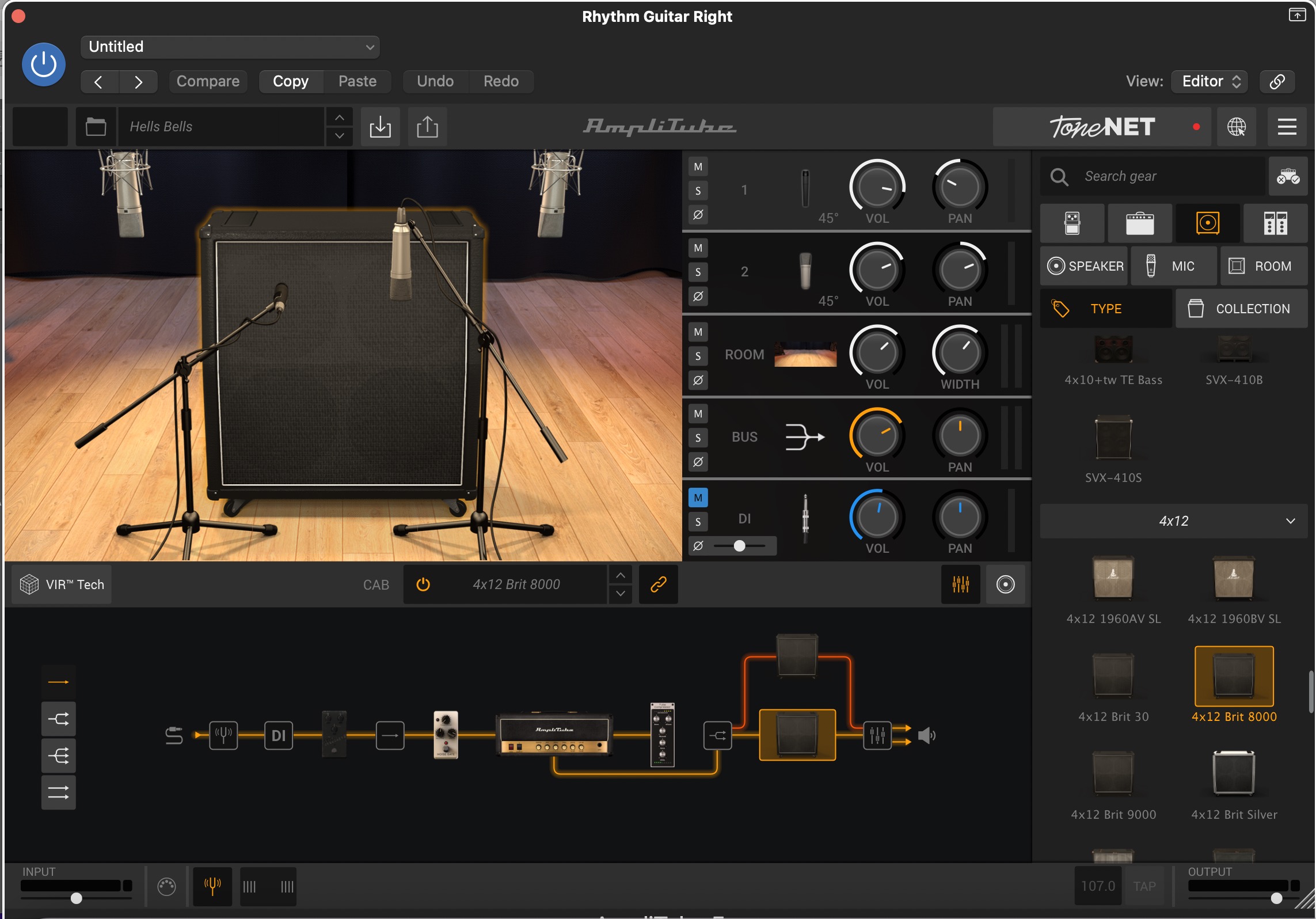Image resolution: width=1316 pixels, height=919 pixels.
Task: Select the amp gear category icon
Action: tap(1140, 223)
